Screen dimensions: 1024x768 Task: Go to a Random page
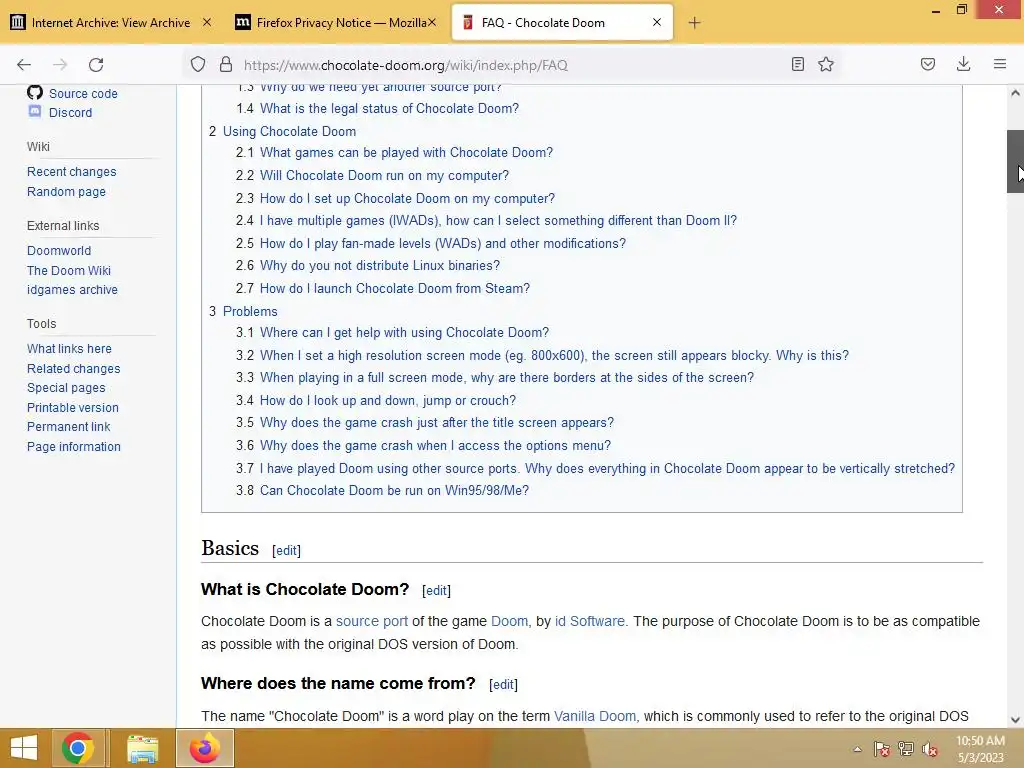[66, 191]
